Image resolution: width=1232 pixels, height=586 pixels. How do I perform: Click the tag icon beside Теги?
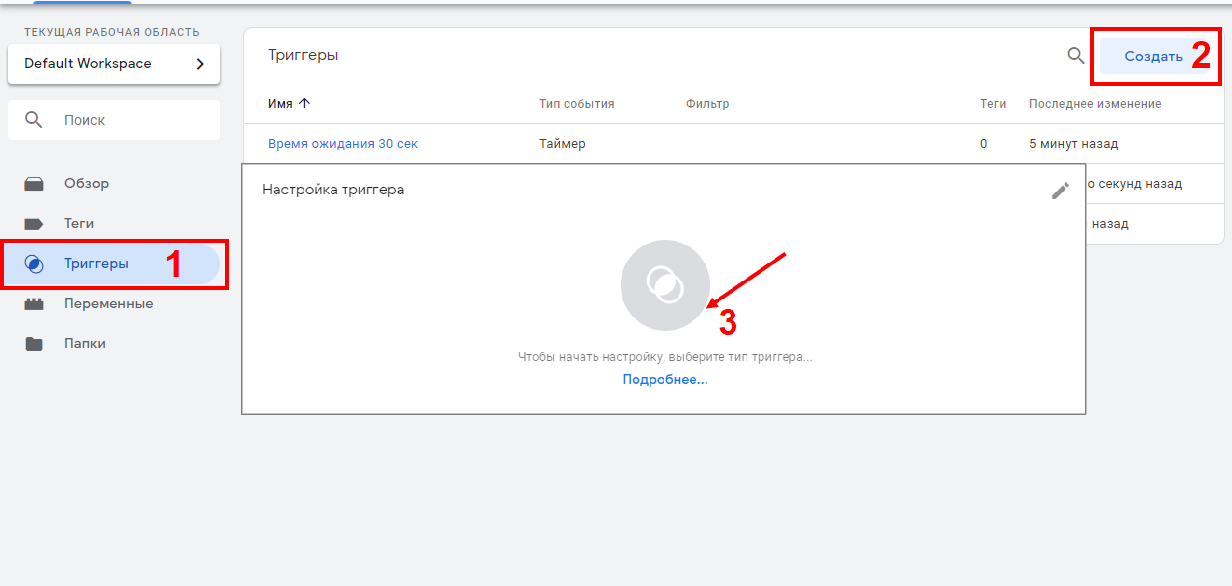click(34, 224)
